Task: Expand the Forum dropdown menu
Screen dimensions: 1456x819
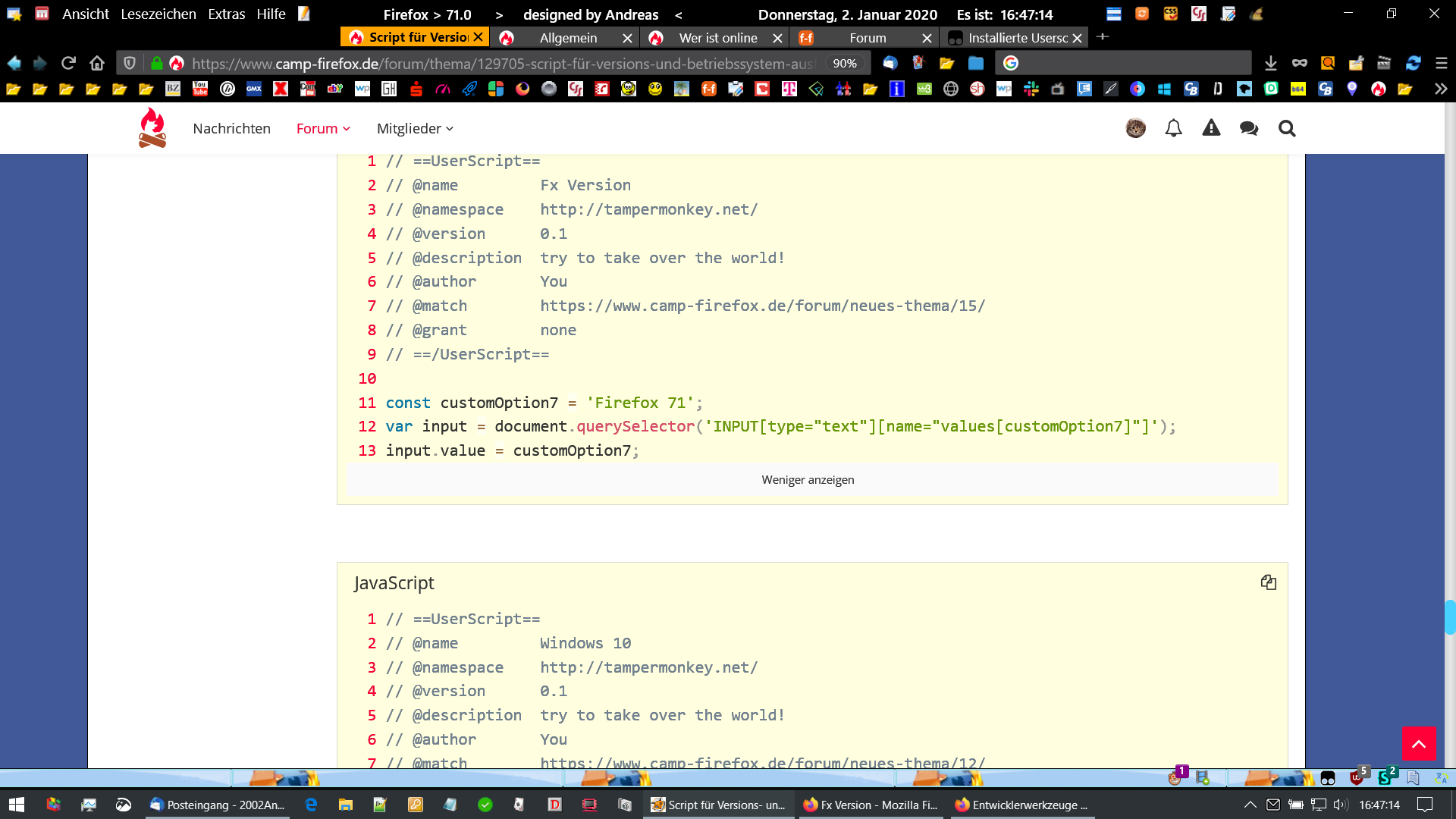Action: coord(323,128)
